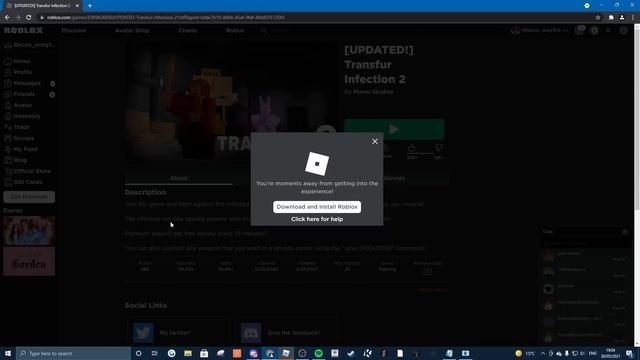Click the thumbs up like icon

coord(412,148)
